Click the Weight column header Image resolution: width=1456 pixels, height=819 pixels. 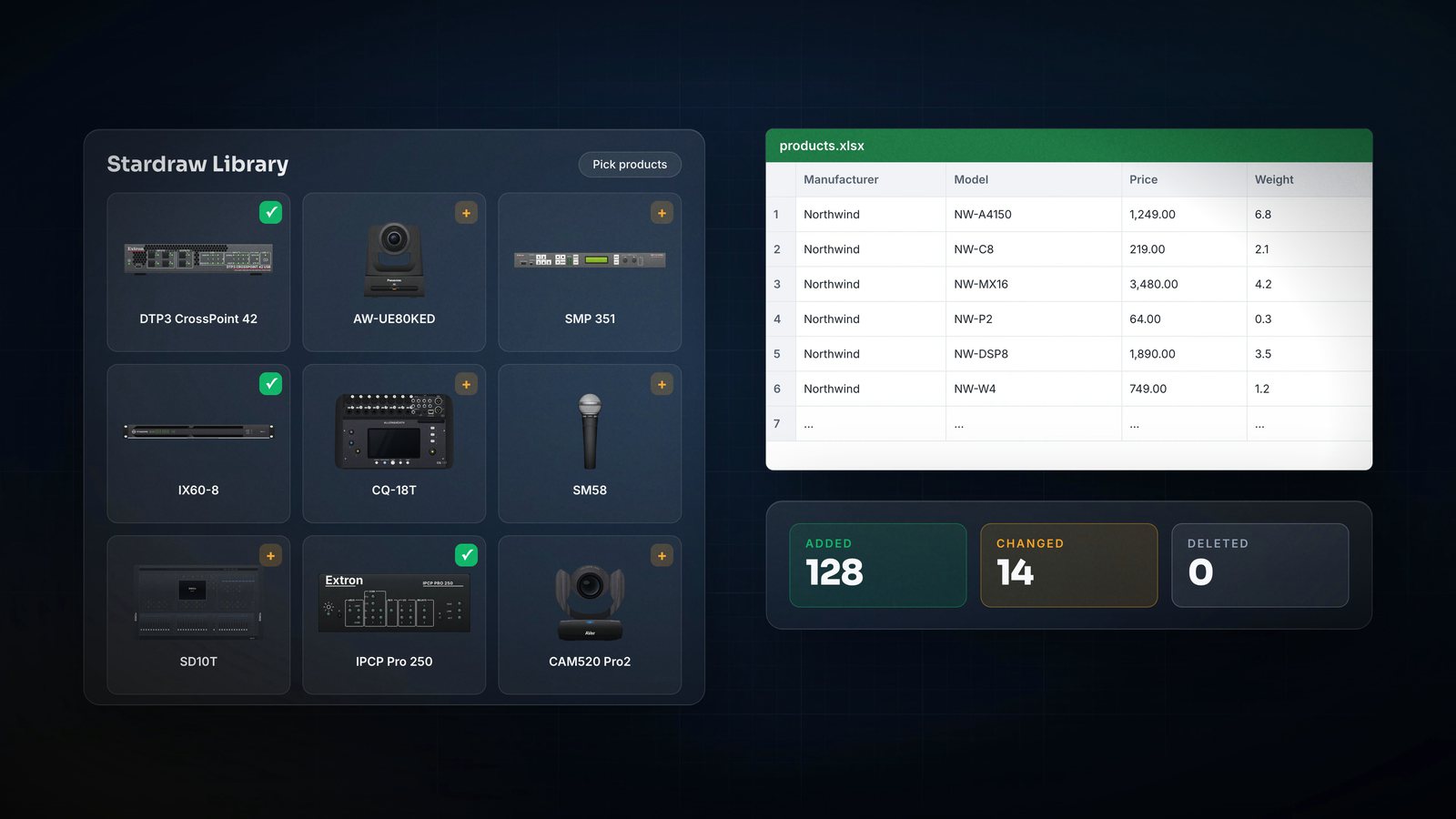tap(1309, 179)
